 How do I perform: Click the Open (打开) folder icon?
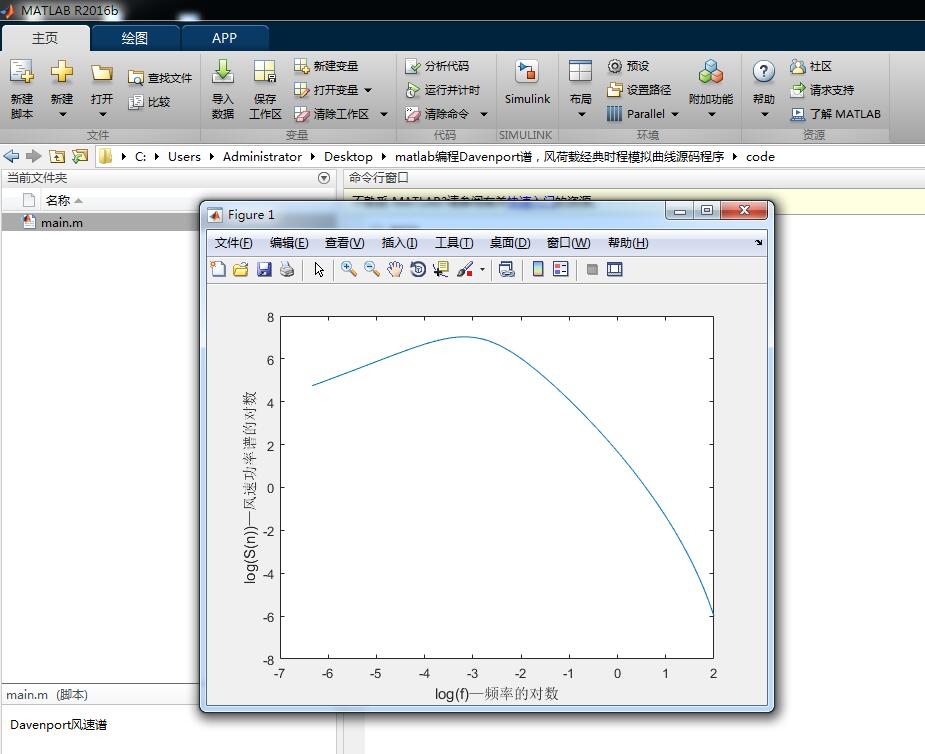(101, 73)
